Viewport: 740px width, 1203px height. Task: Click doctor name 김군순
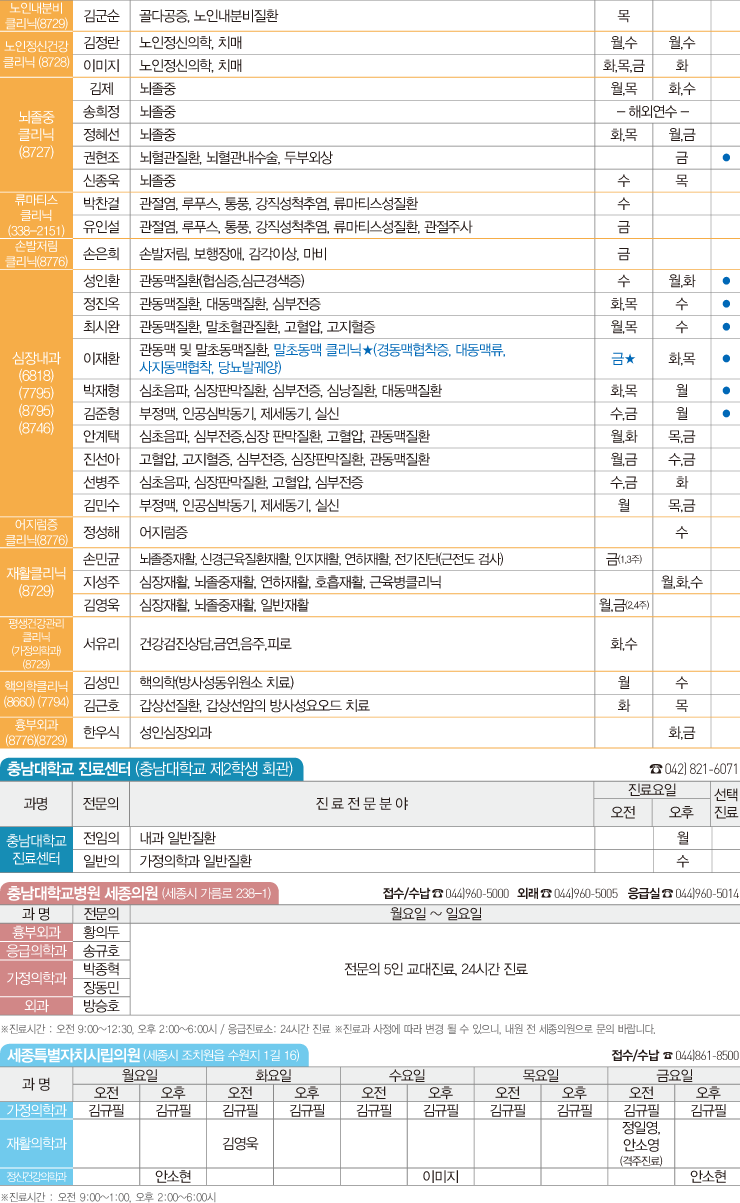click(102, 17)
